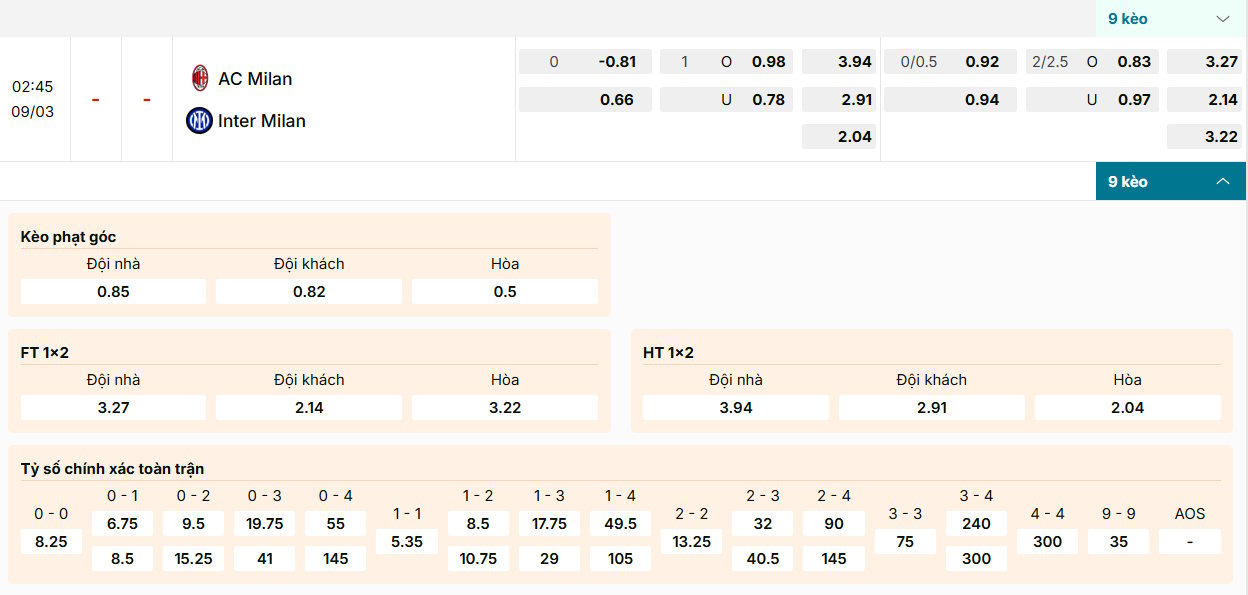Click the handicap odds -0.81 cell

tap(585, 62)
